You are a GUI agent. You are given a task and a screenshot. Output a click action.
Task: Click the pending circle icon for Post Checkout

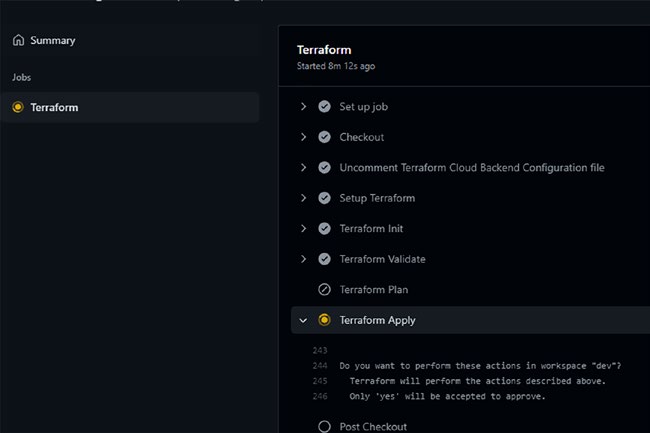324,426
